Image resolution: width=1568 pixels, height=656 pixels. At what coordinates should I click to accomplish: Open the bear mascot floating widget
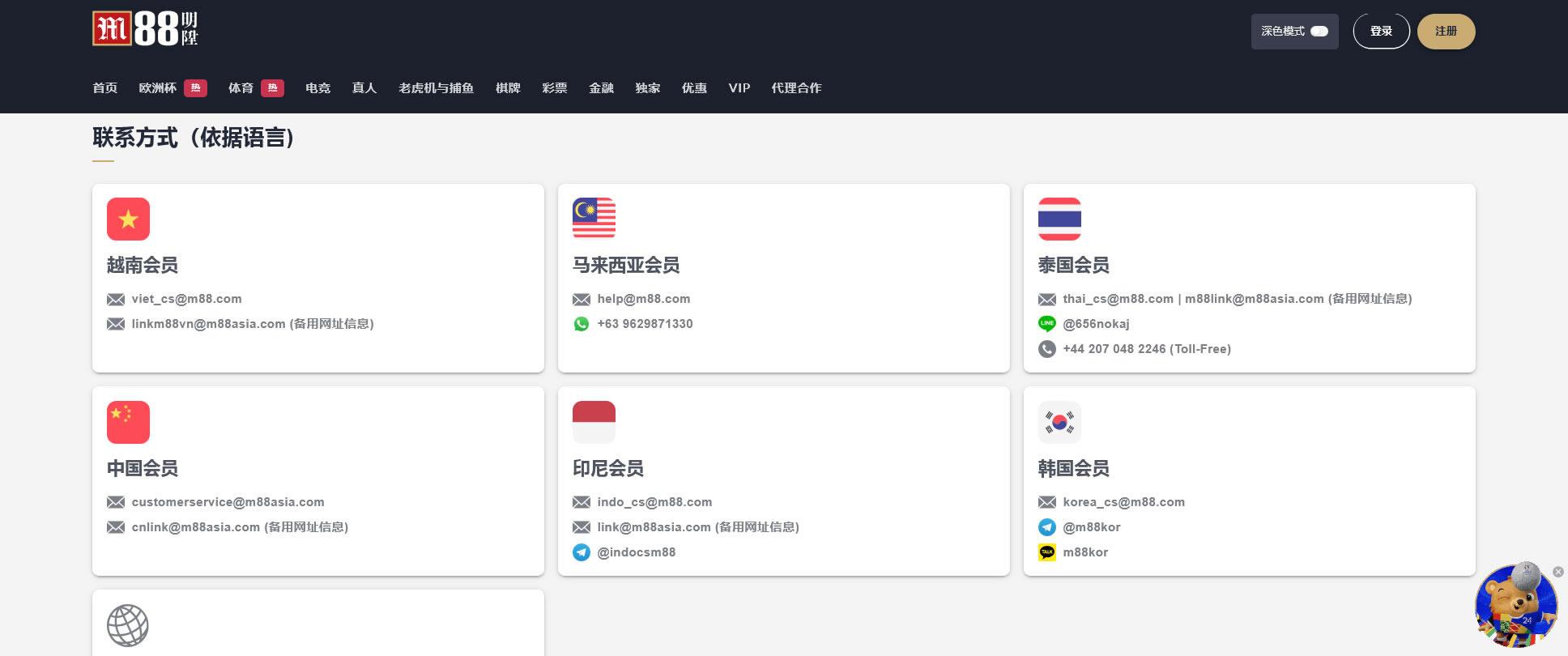pos(1515,606)
